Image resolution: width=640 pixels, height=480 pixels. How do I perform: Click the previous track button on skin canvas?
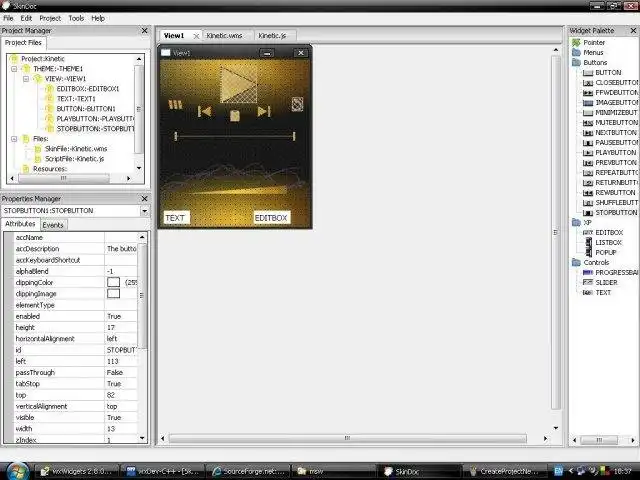tap(204, 111)
